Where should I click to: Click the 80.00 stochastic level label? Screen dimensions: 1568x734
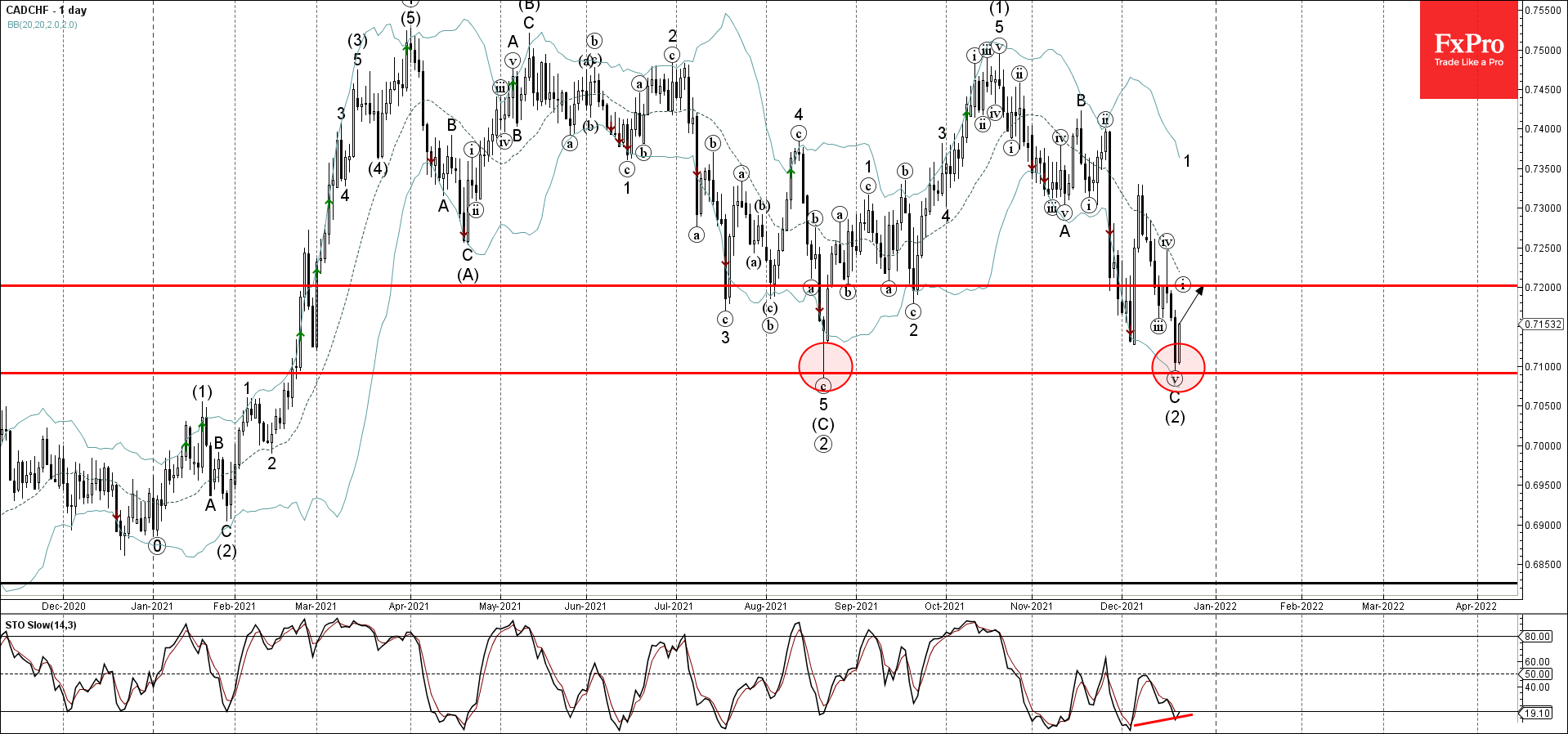tap(1537, 637)
